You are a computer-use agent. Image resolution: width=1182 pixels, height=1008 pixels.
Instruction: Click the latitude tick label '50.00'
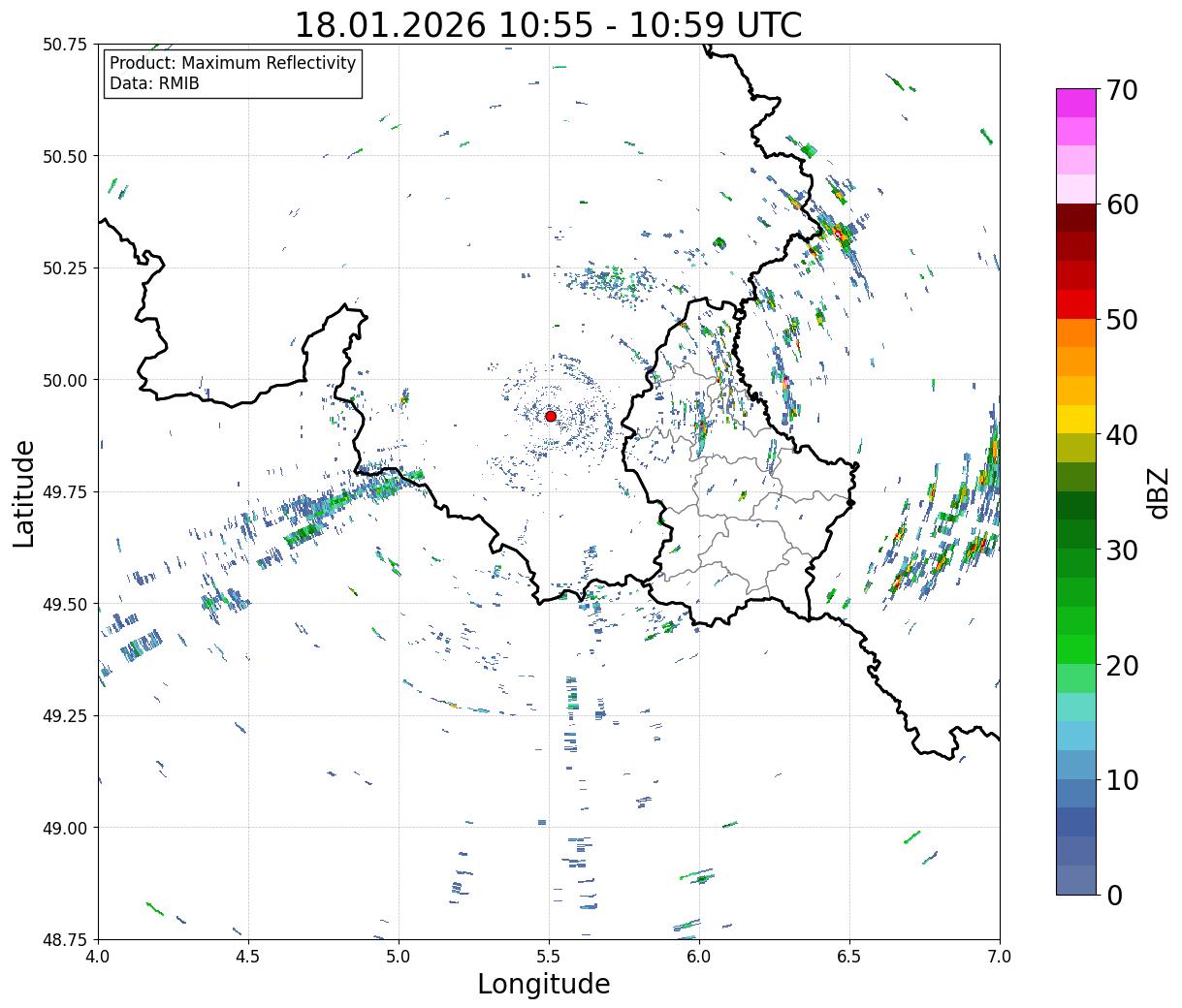[65, 380]
